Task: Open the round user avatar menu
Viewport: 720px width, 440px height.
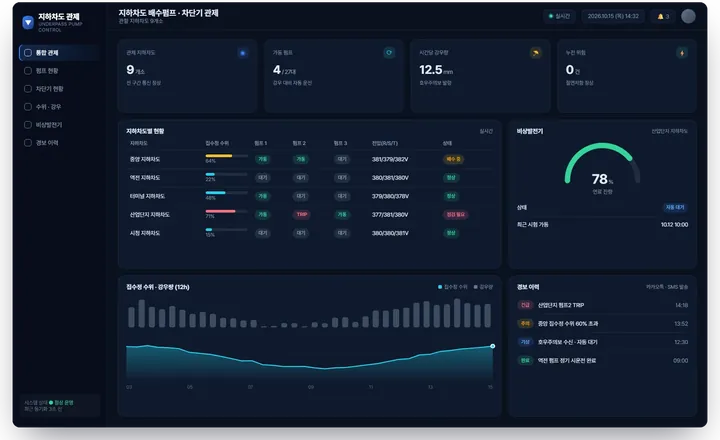Action: [x=688, y=16]
